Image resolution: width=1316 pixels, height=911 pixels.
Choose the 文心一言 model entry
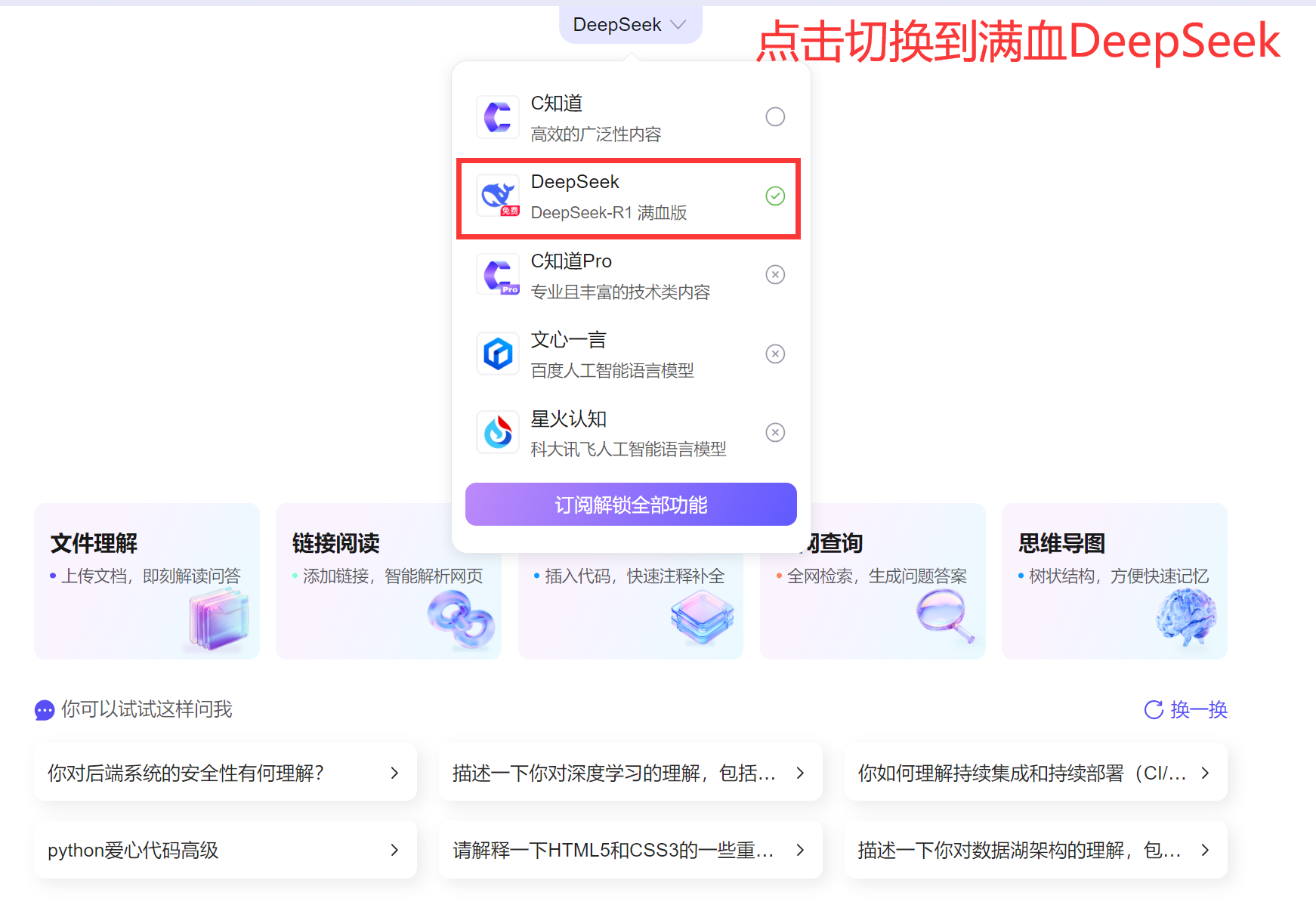pos(631,354)
